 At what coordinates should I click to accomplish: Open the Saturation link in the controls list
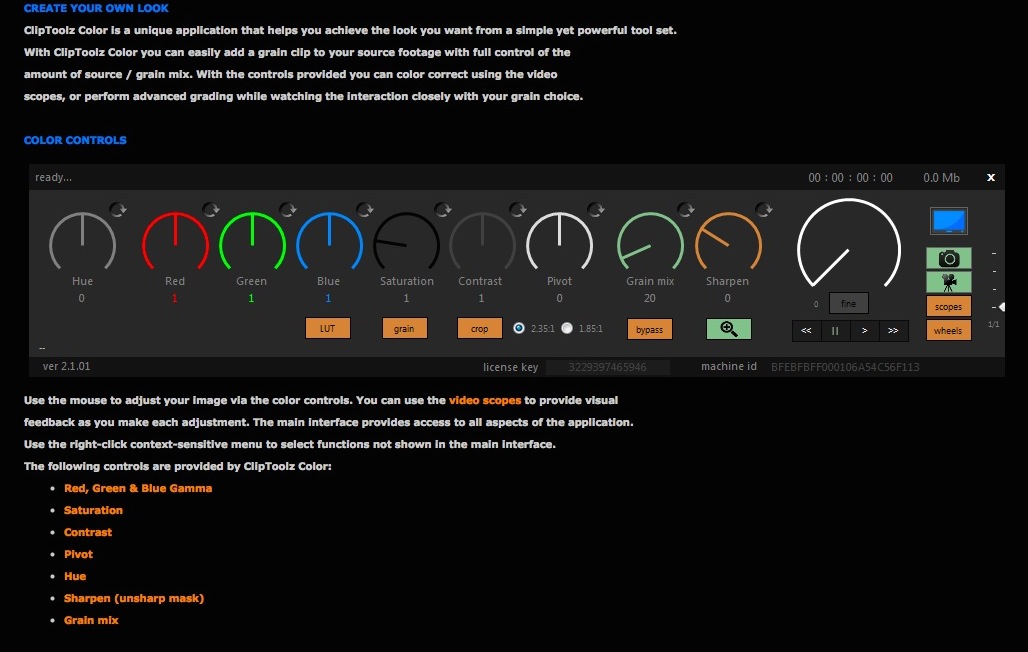pyautogui.click(x=93, y=510)
